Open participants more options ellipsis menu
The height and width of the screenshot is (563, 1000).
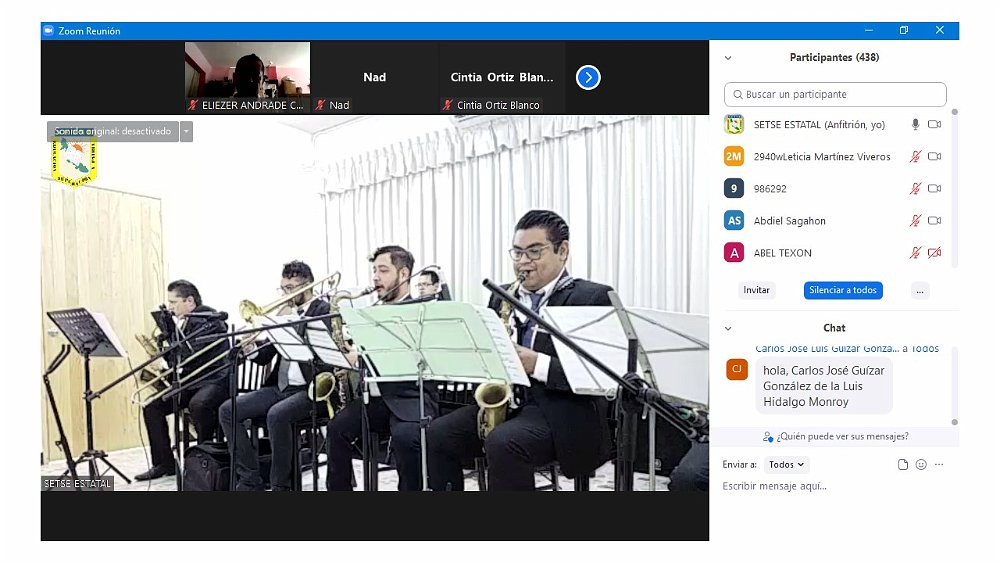coord(921,290)
